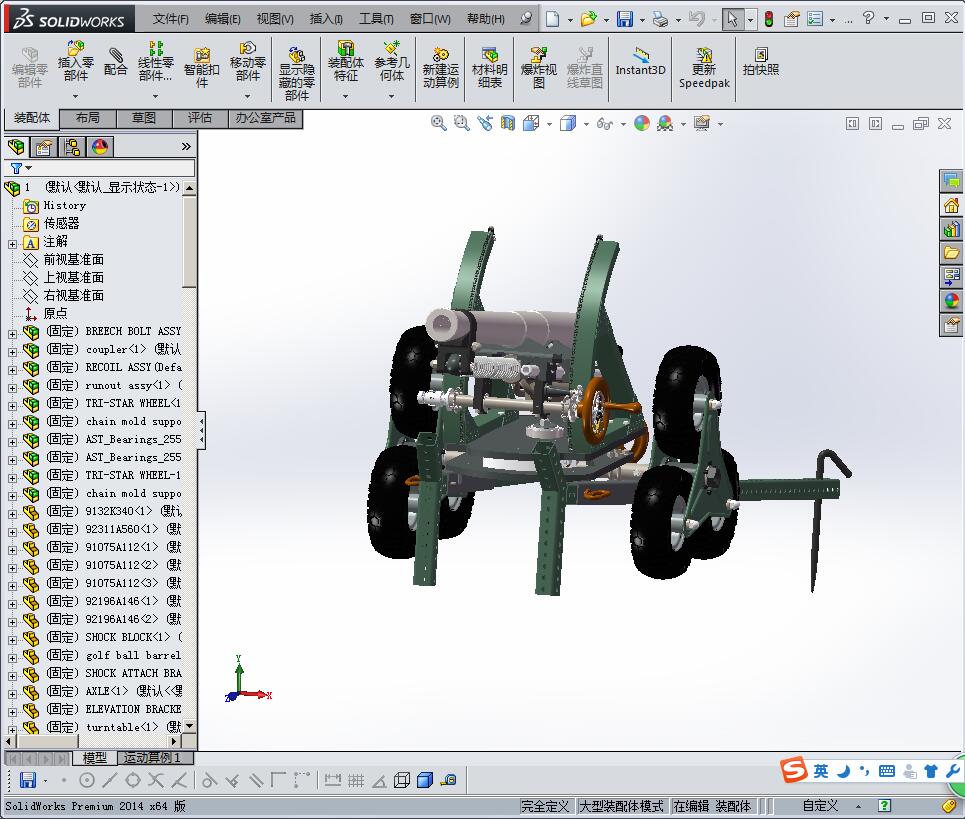The image size is (965, 819).
Task: Open the 文件(F) menu
Action: point(170,19)
